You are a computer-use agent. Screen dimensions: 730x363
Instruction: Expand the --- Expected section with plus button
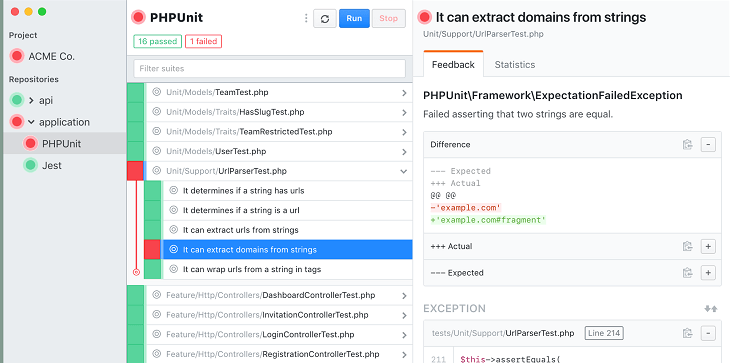(708, 273)
